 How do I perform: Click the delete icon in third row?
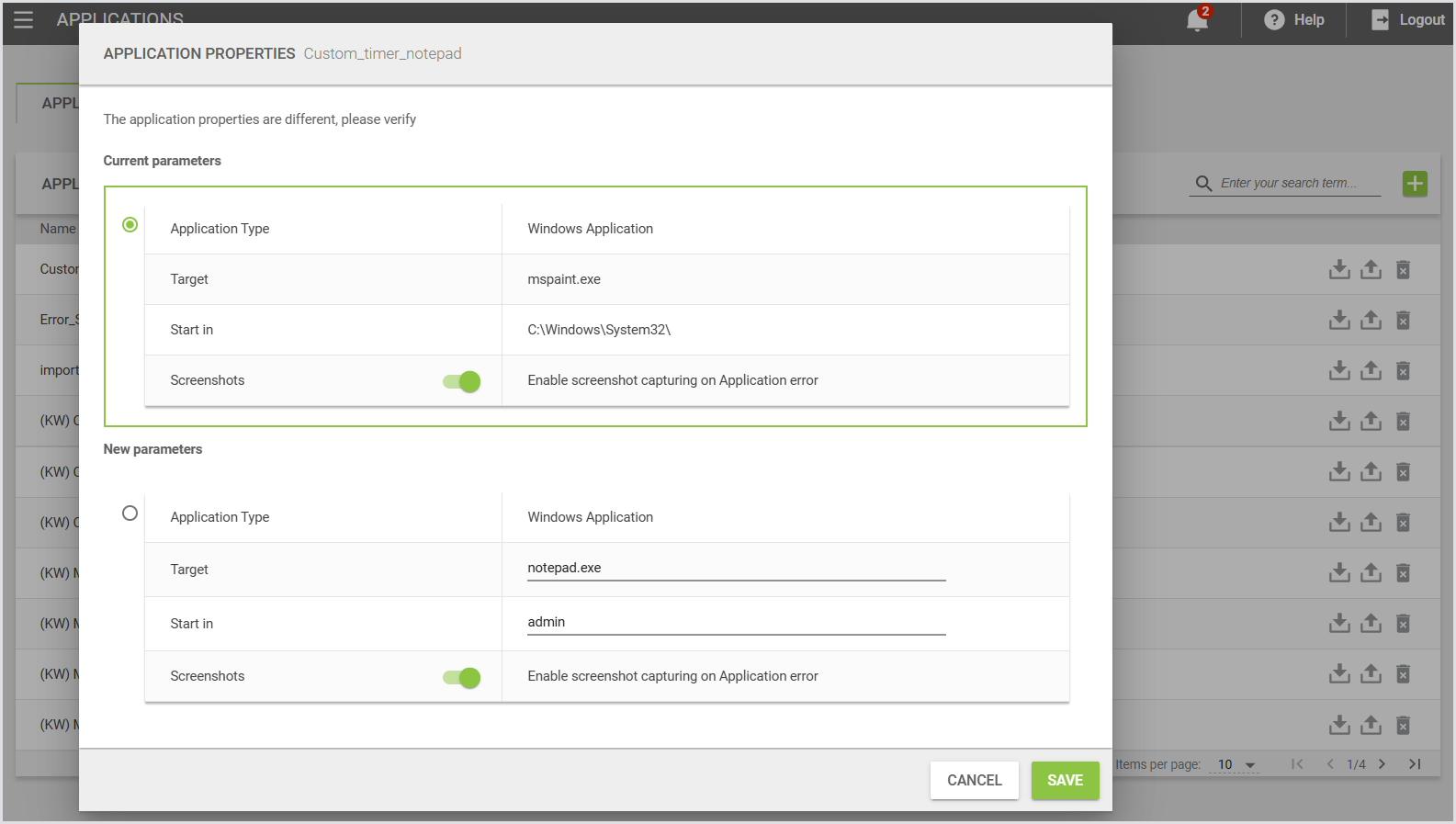1403,370
